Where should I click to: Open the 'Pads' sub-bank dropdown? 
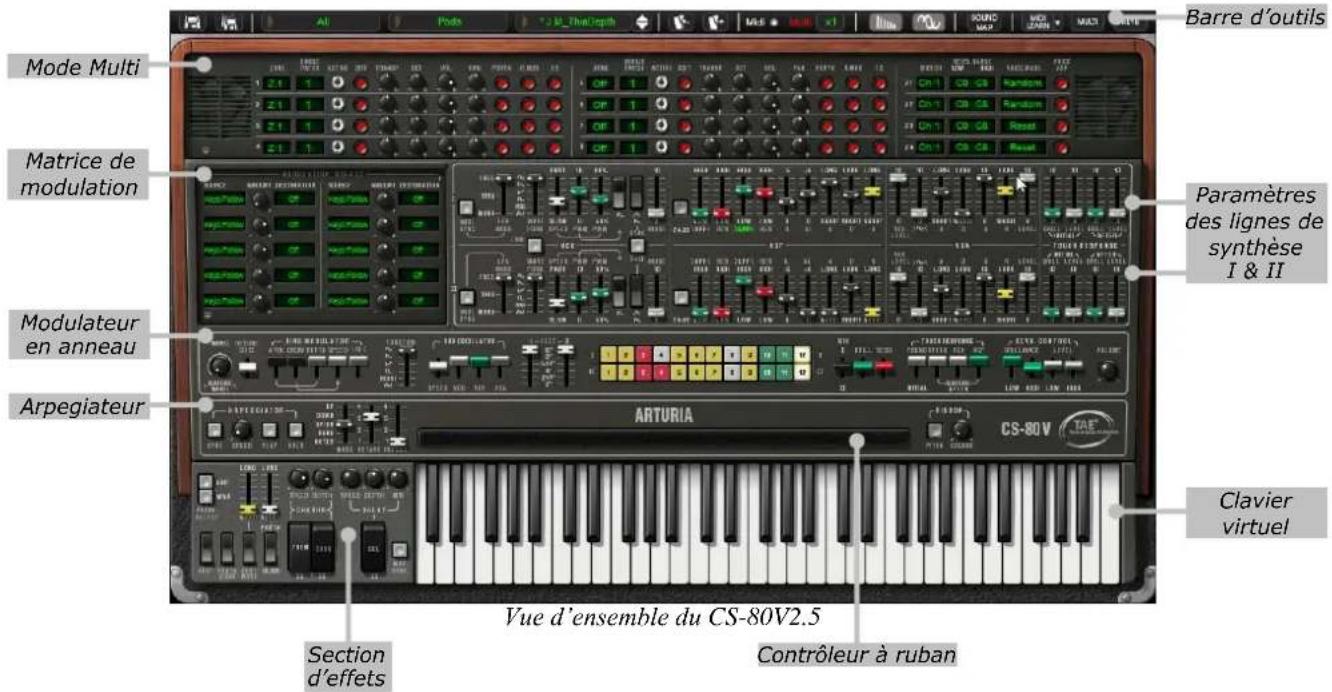pyautogui.click(x=450, y=20)
